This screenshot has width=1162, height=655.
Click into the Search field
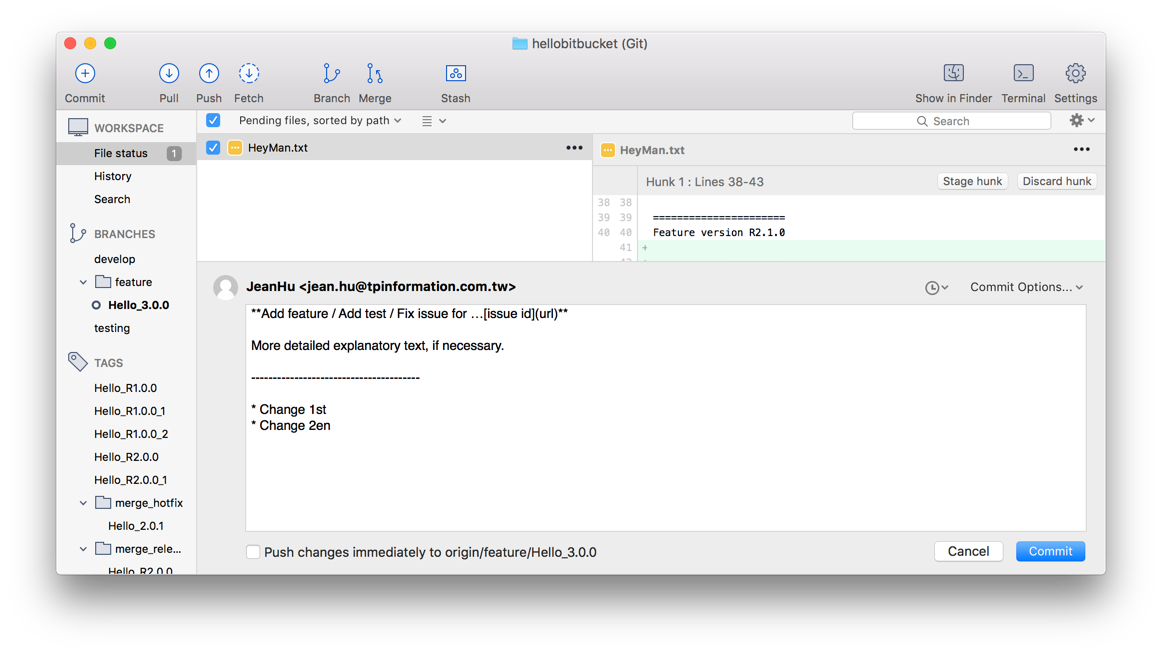pyautogui.click(x=952, y=121)
